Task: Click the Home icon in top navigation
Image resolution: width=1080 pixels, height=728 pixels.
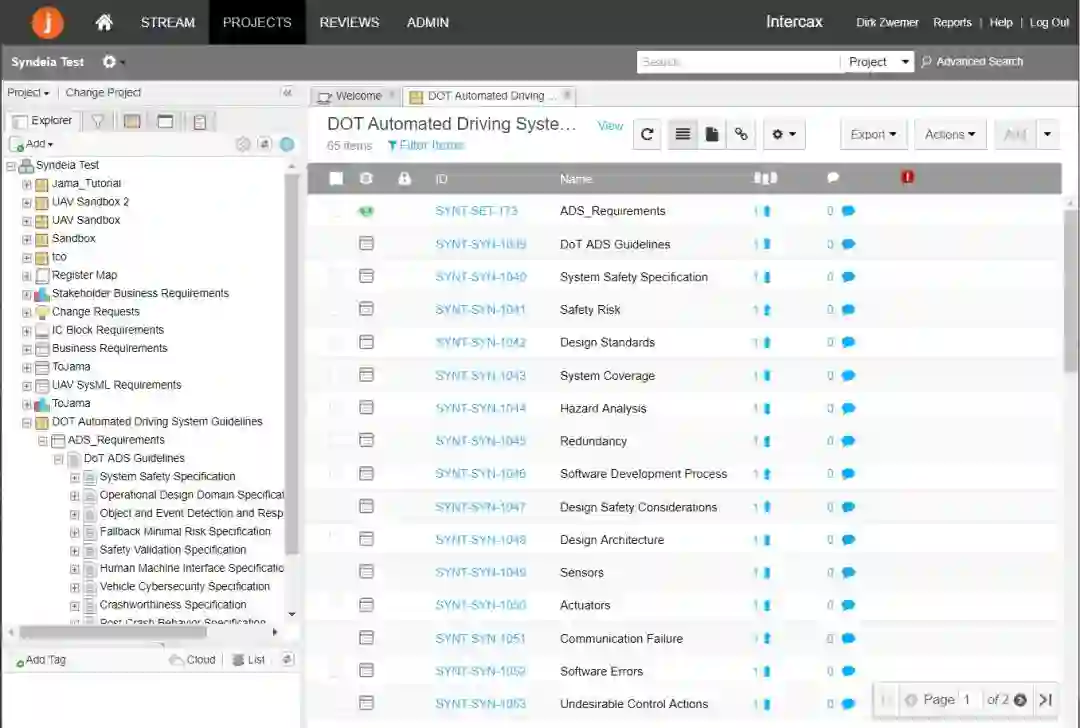Action: pos(104,22)
